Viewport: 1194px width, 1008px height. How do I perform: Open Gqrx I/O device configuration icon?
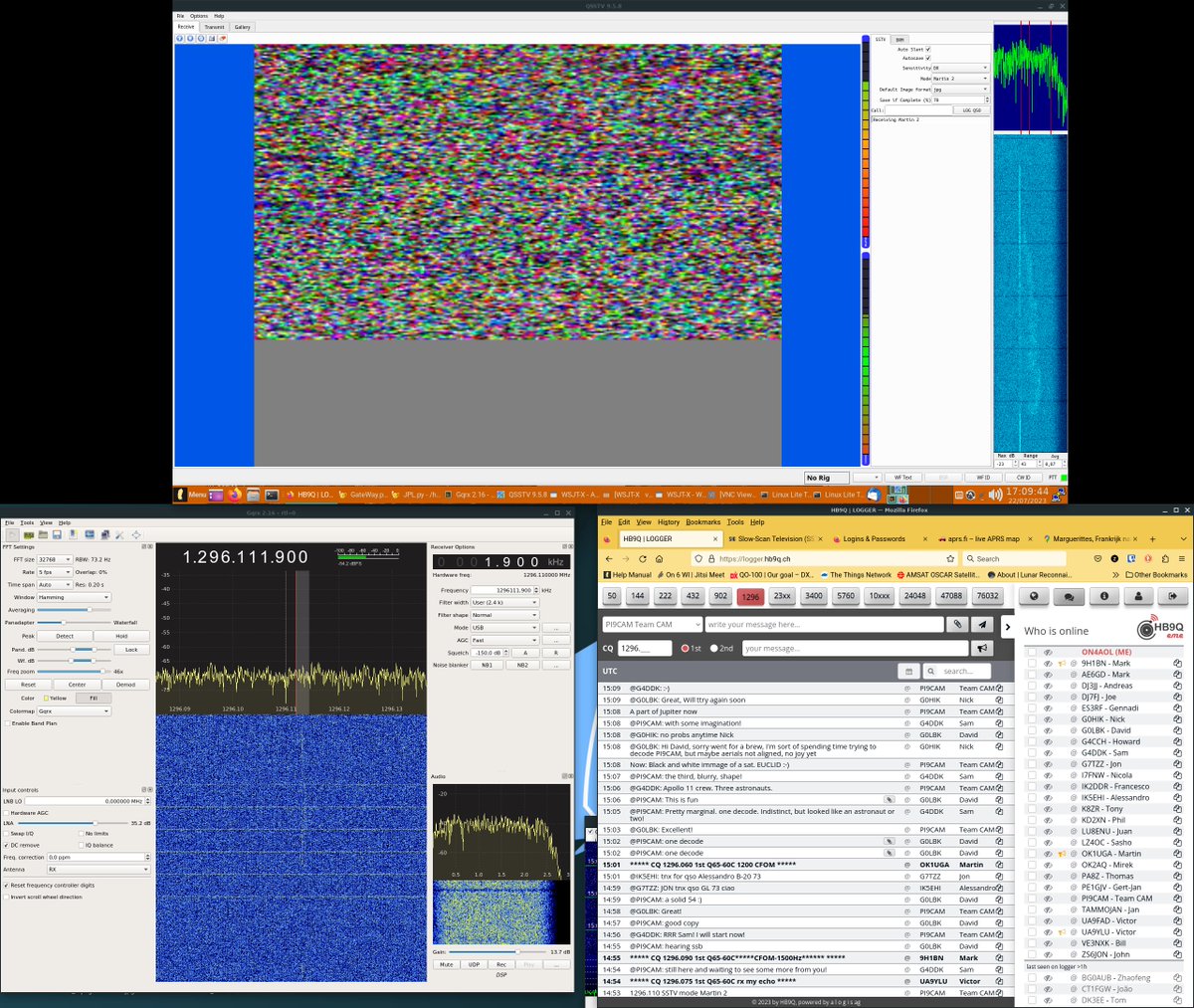pos(29,535)
